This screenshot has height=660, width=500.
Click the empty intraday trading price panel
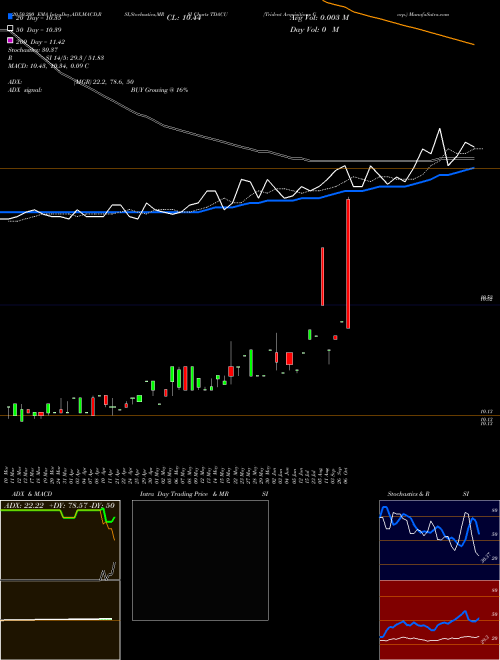[x=200, y=560]
